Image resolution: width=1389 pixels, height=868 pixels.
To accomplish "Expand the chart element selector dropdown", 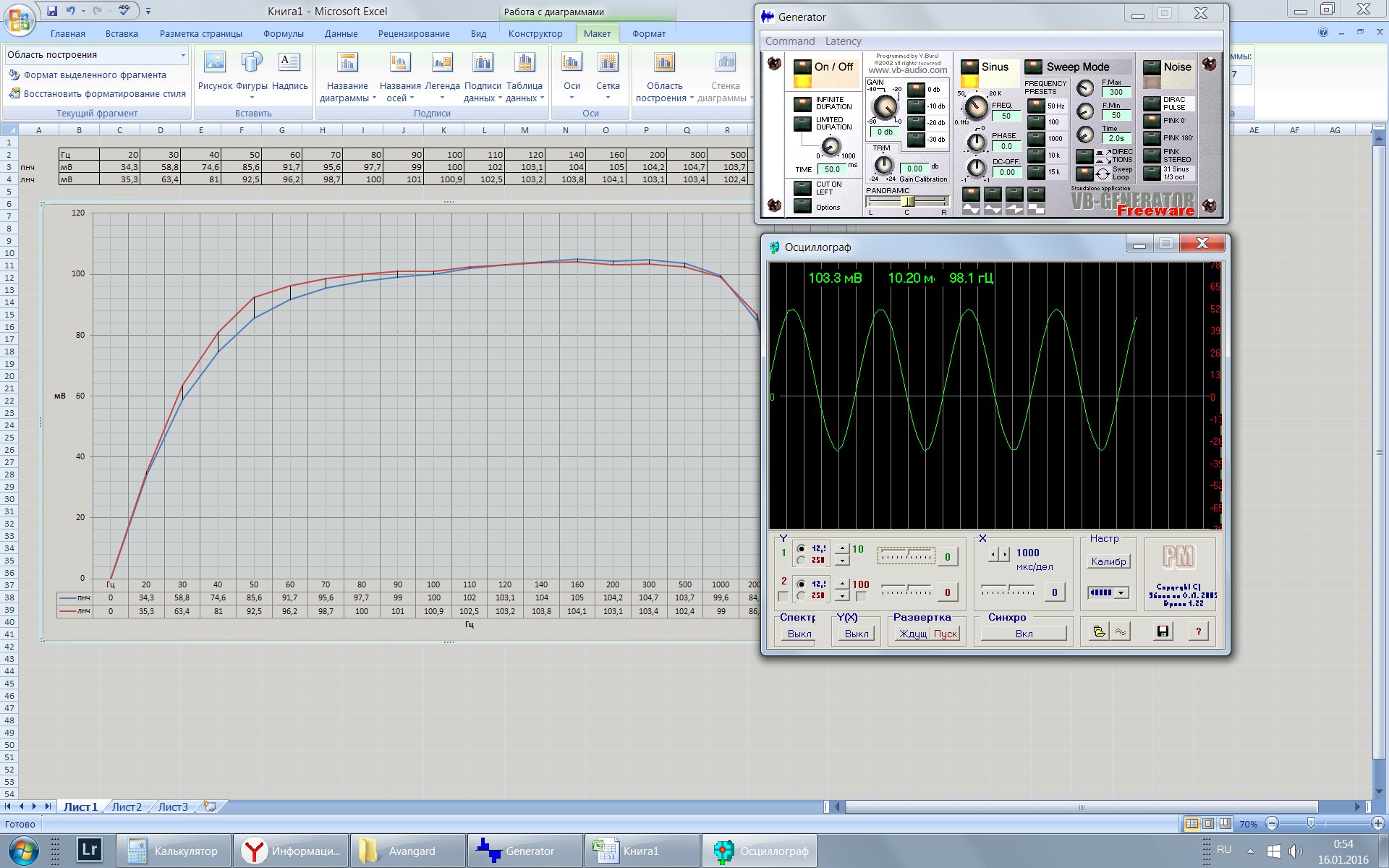I will coord(183,55).
